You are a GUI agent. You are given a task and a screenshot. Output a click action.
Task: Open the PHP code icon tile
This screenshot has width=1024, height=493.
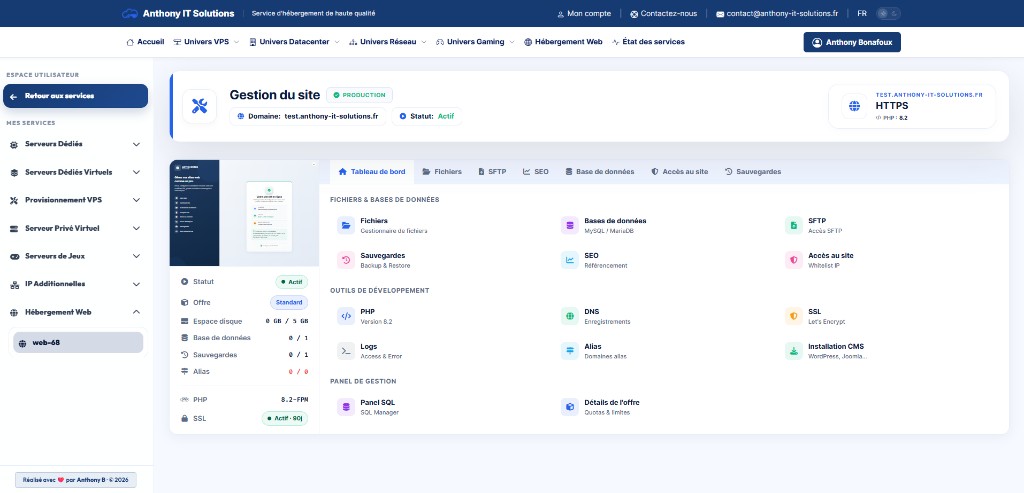pyautogui.click(x=345, y=316)
